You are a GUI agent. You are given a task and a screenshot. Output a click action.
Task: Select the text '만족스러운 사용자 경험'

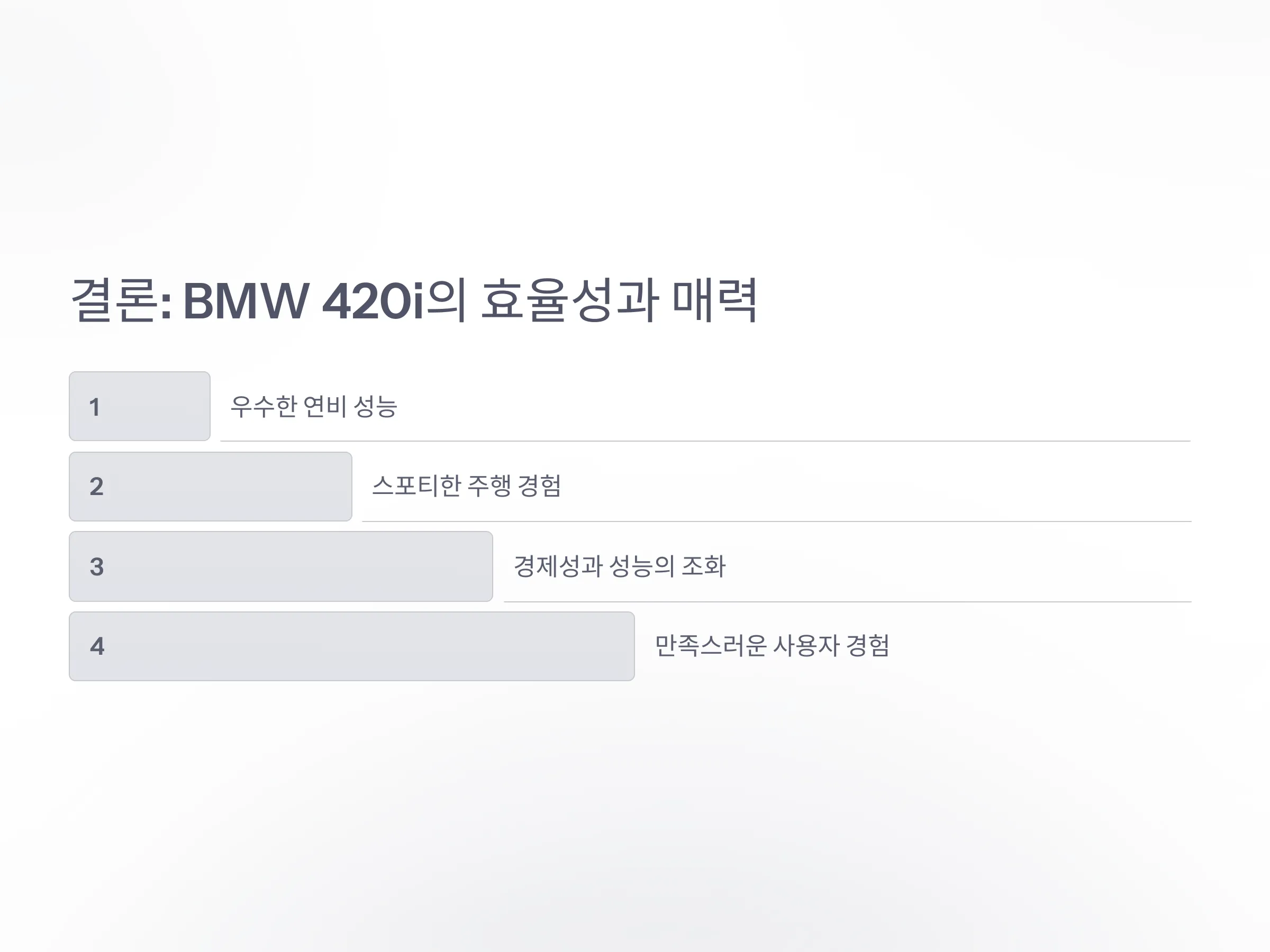coord(772,645)
